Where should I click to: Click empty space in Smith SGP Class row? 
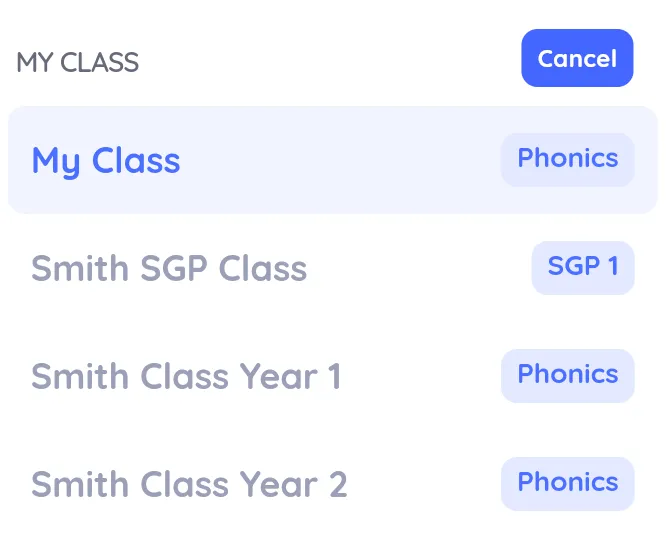coord(420,268)
